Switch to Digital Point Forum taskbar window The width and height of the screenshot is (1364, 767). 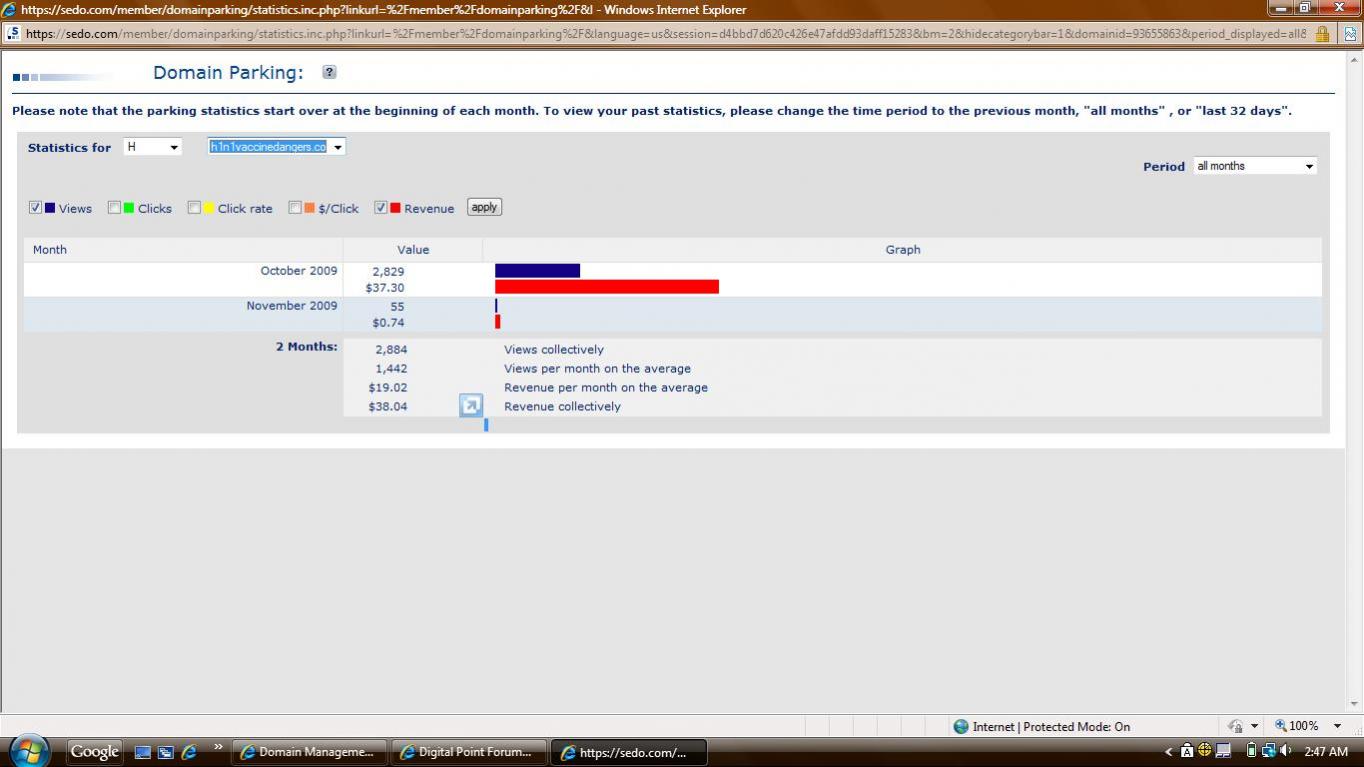tap(468, 752)
